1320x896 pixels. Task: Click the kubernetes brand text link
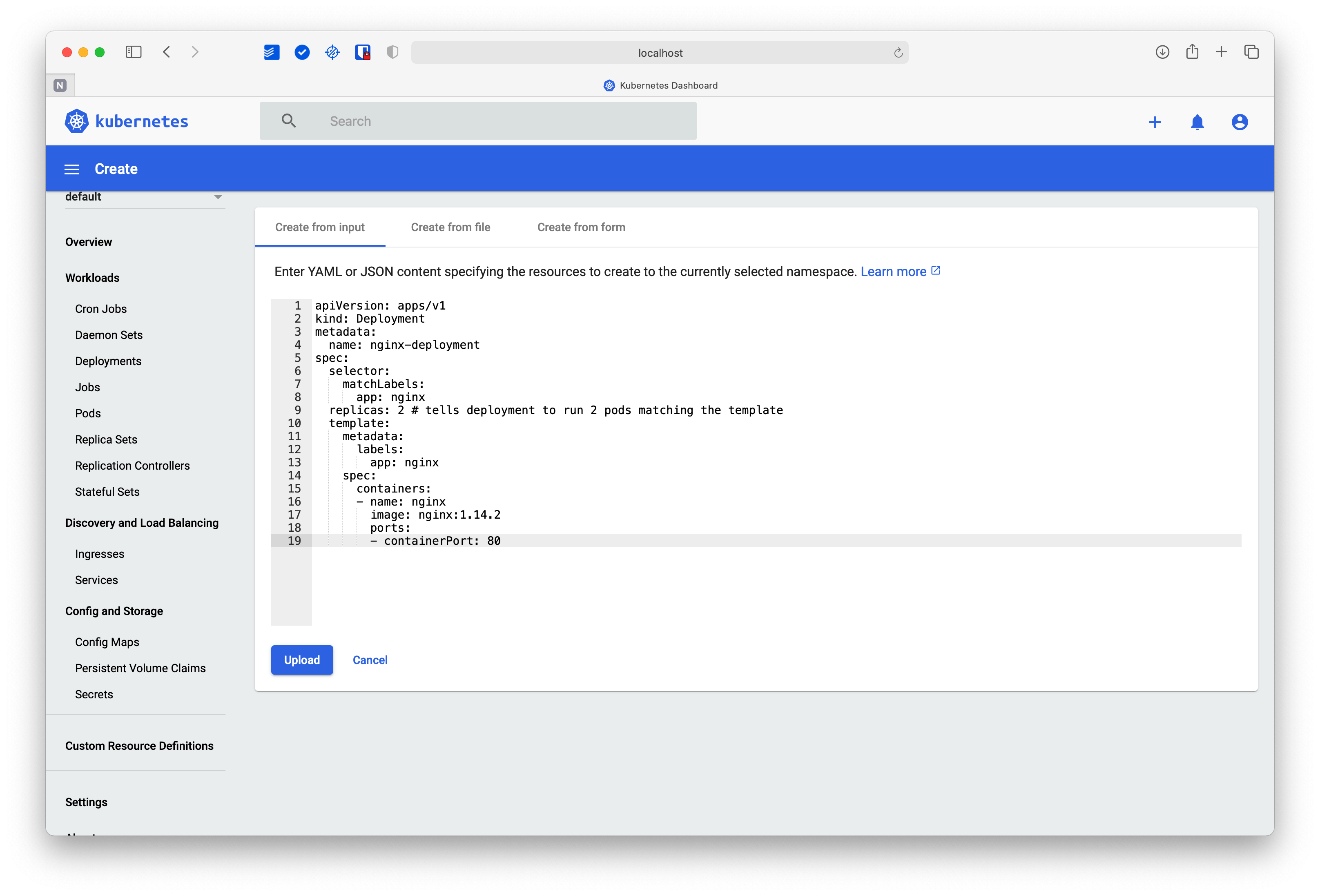pyautogui.click(x=141, y=121)
